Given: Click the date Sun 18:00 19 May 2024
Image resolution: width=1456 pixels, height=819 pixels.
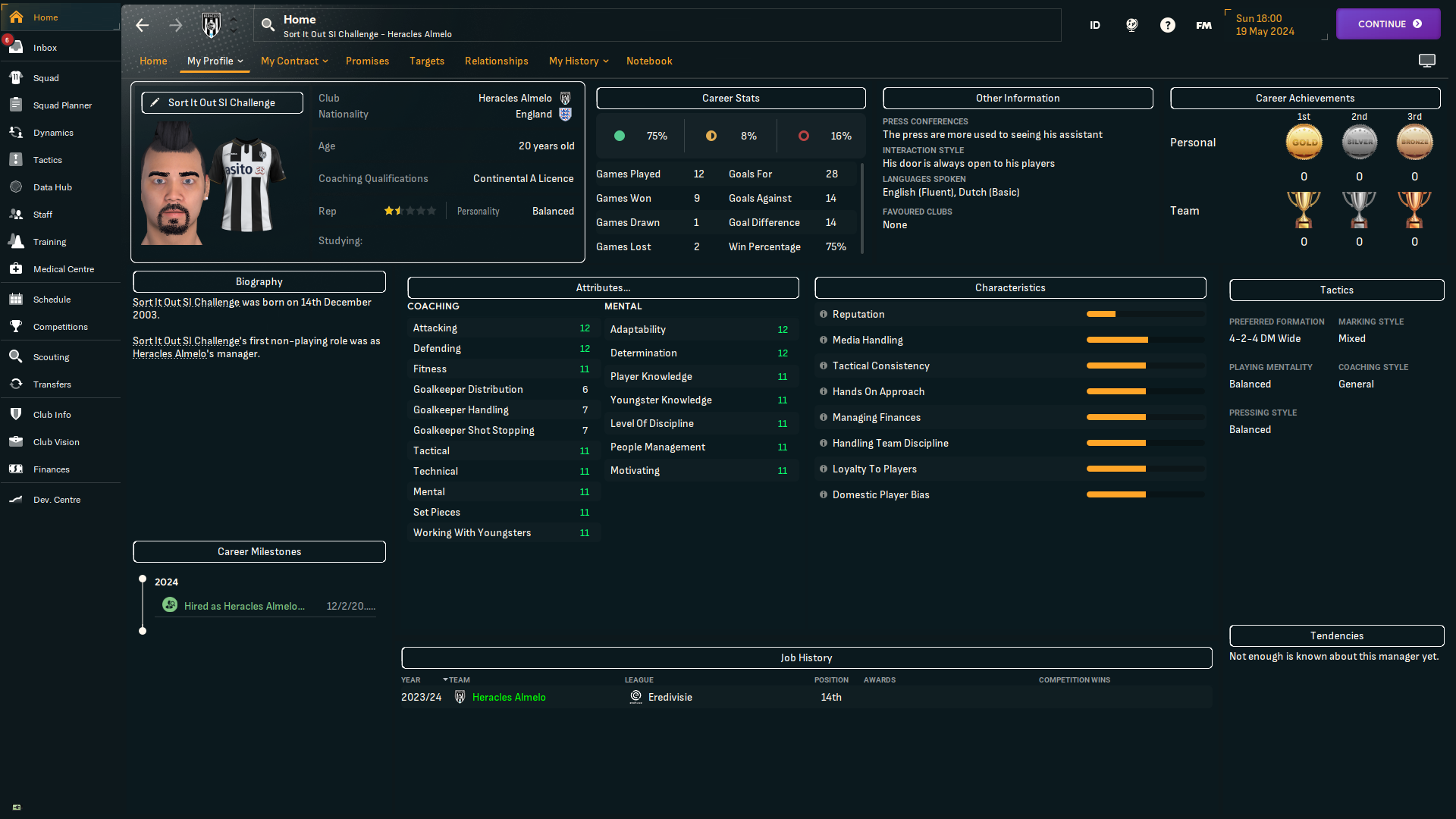Looking at the screenshot, I should (x=1265, y=25).
